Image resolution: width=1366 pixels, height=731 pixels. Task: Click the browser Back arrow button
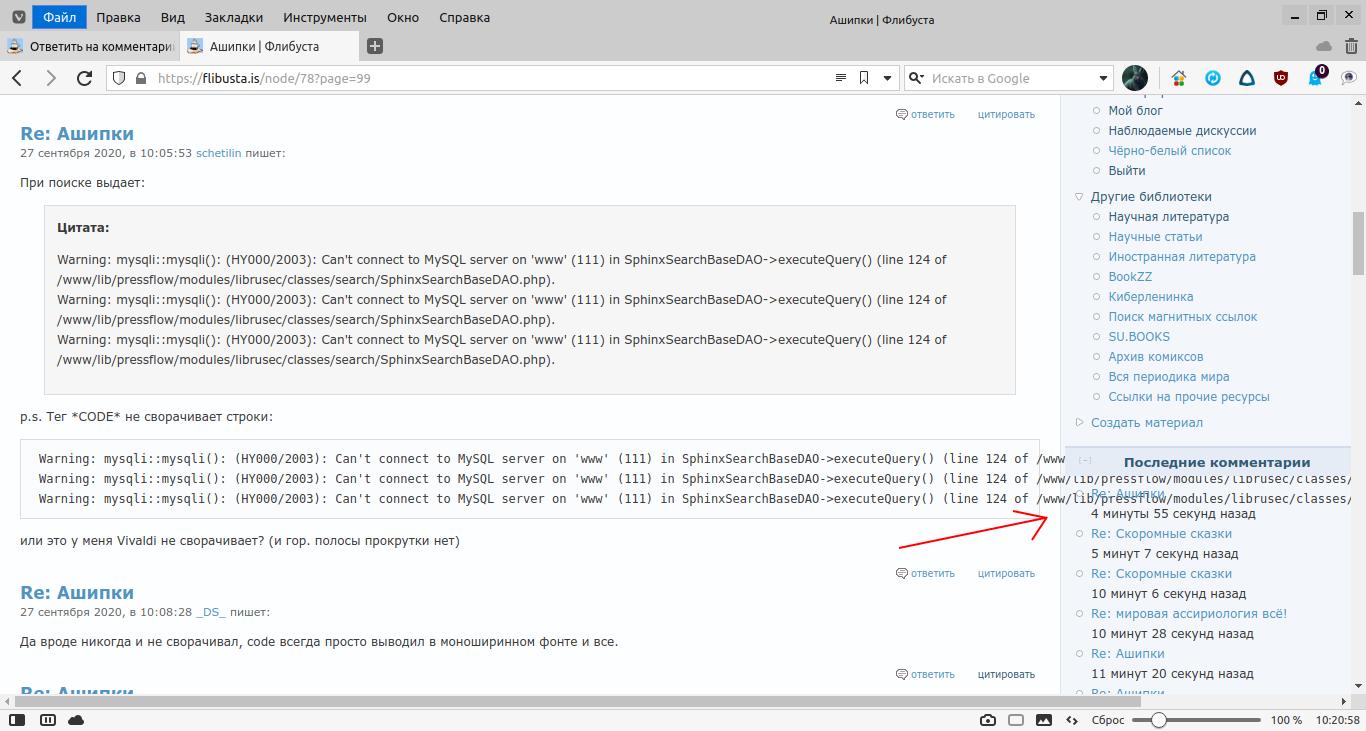(17, 78)
